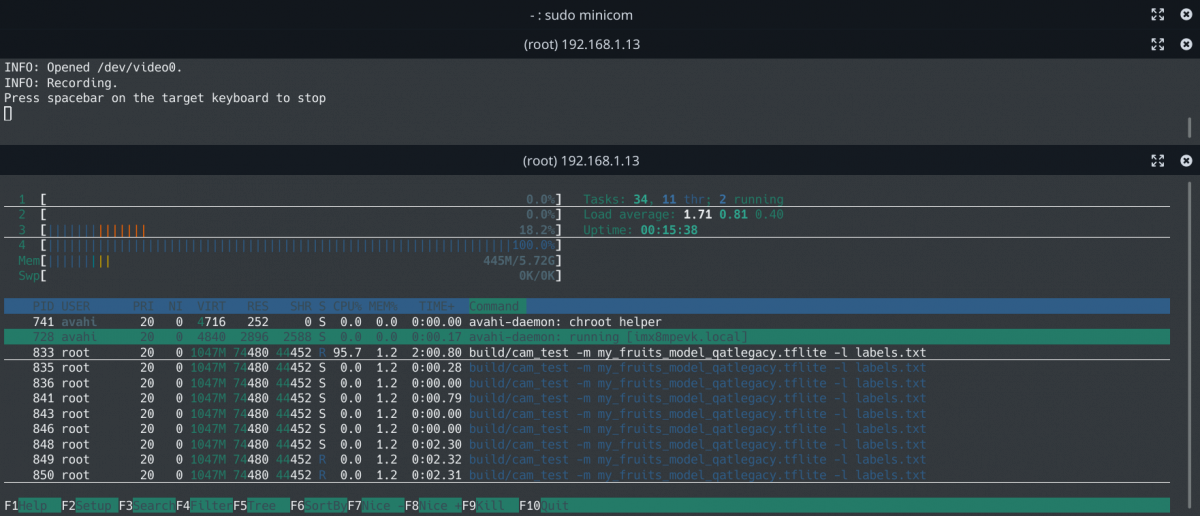Toggle Tree view with F5 button
1200x516 pixels.
click(262, 506)
